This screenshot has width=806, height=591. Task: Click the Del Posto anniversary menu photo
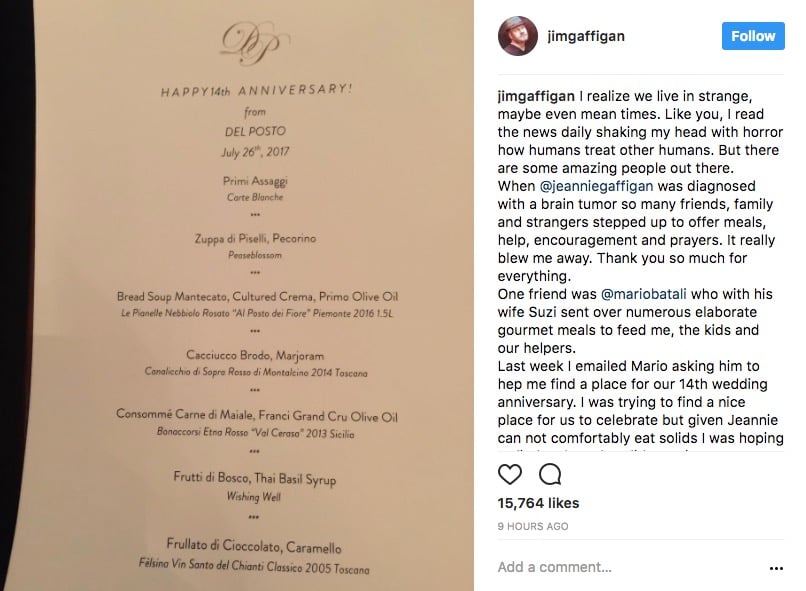point(237,296)
